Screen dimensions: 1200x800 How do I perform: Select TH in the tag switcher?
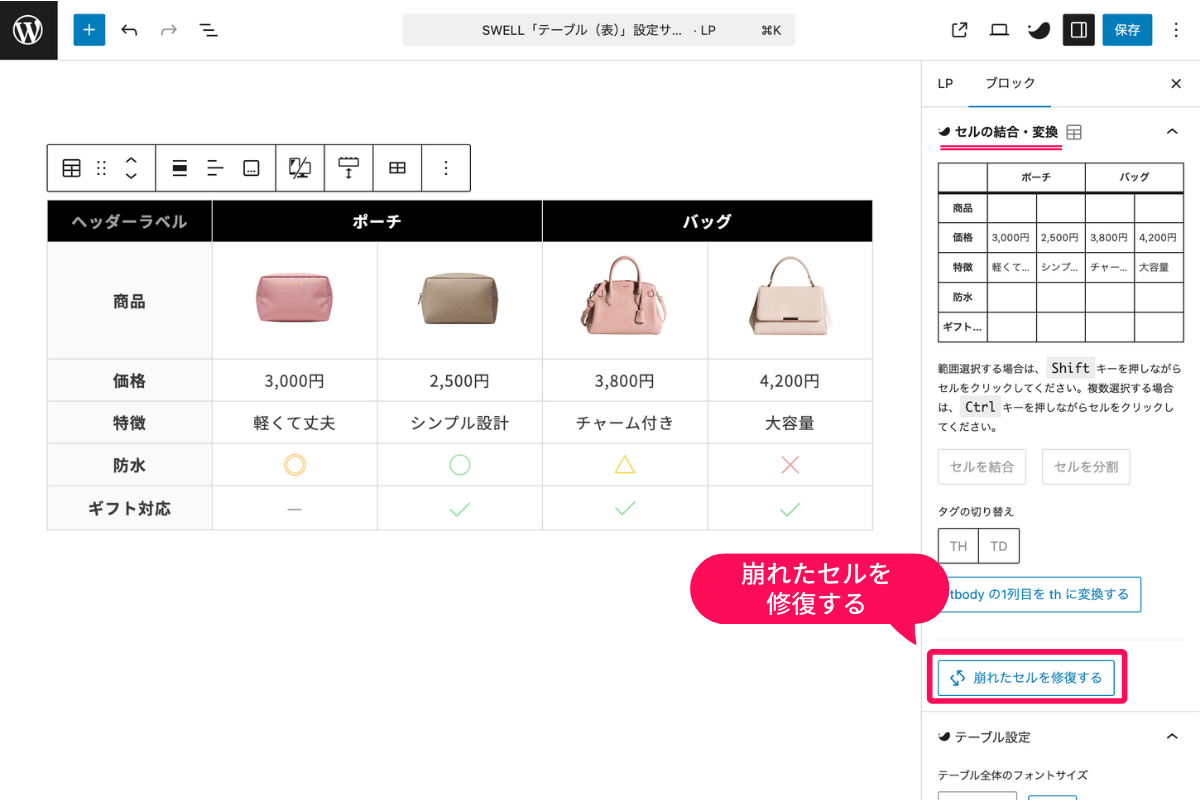957,545
